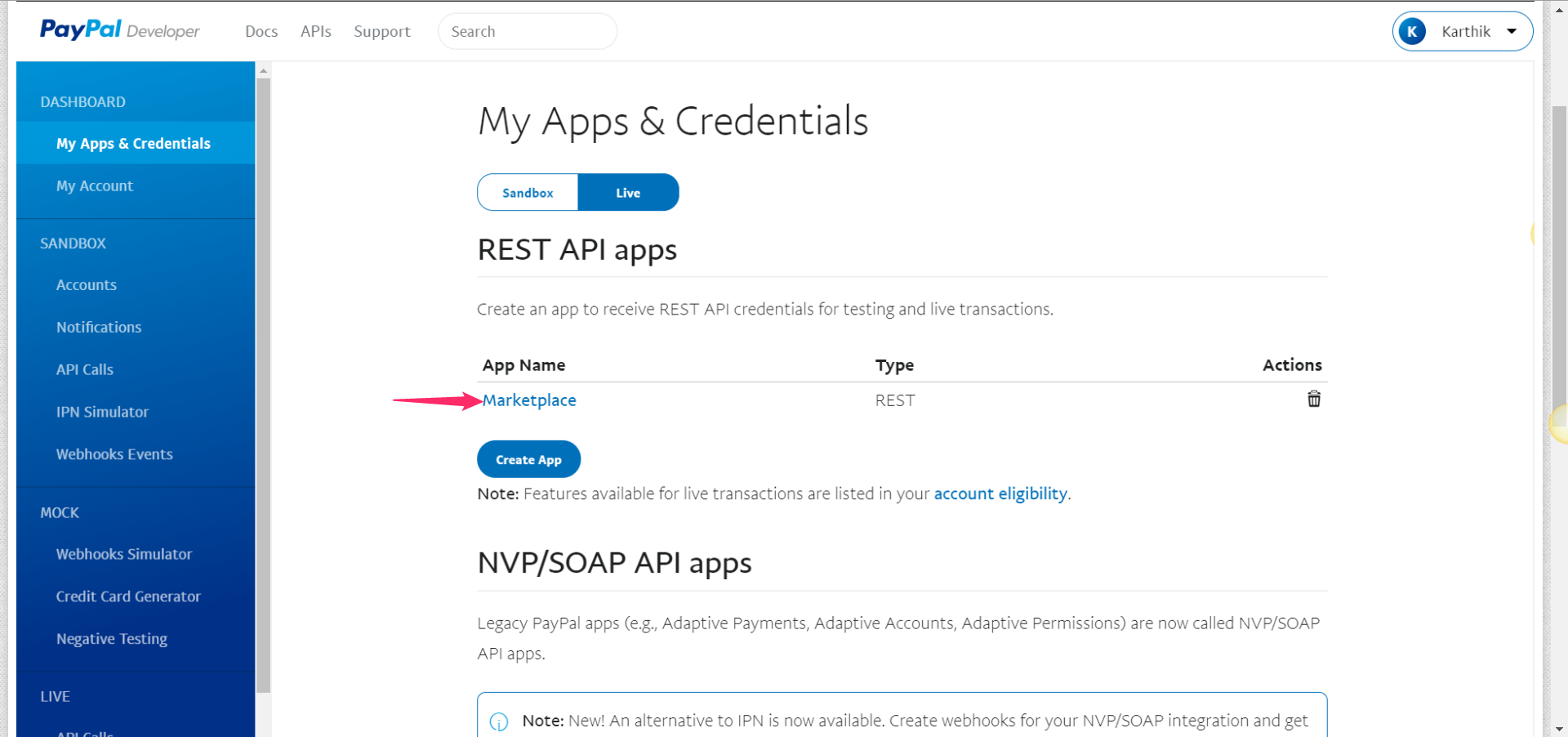Viewport: 1568px width, 737px height.
Task: Click the Karthik username label
Action: pos(1466,31)
